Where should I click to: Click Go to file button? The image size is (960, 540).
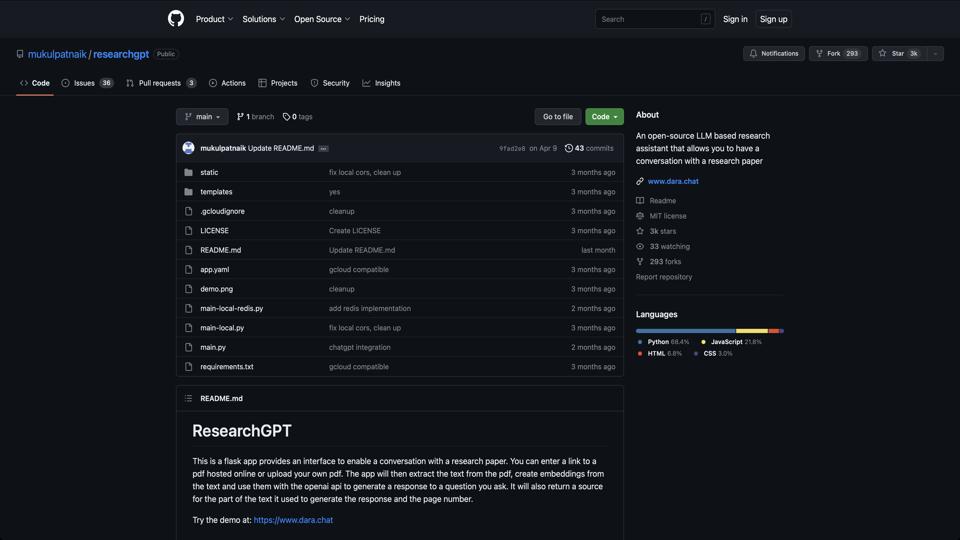click(558, 117)
